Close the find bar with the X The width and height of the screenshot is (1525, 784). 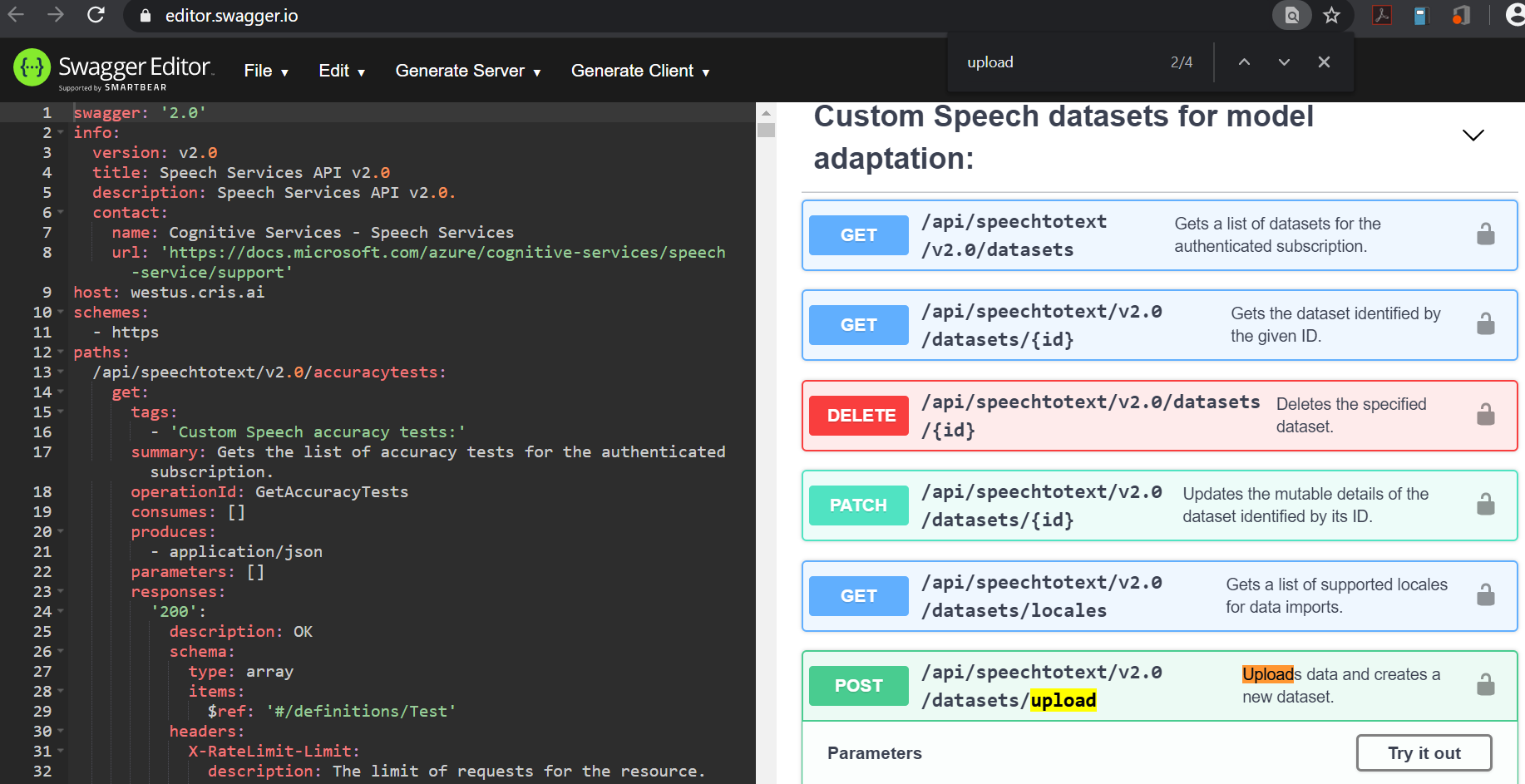pyautogui.click(x=1324, y=62)
